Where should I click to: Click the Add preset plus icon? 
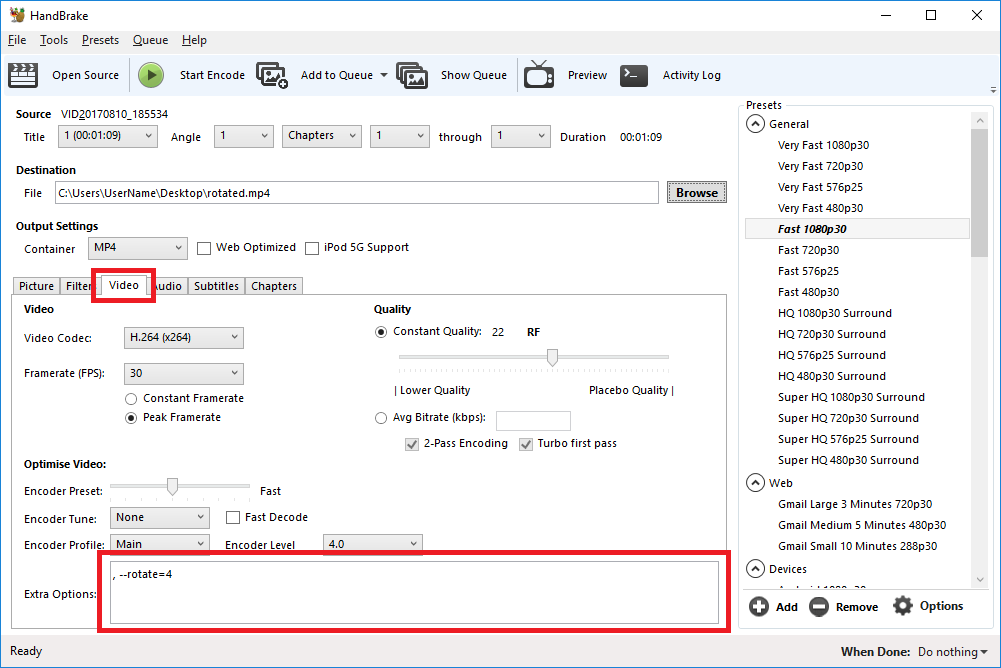pyautogui.click(x=759, y=606)
